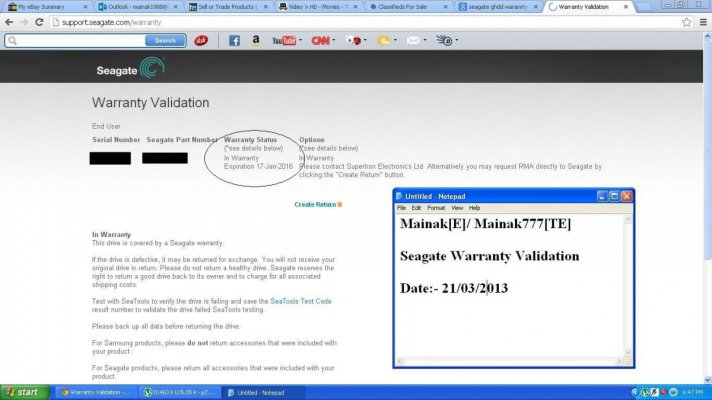The image size is (712, 400).
Task: Expand the last toolbar options dropdown
Action: pyautogui.click(x=456, y=40)
